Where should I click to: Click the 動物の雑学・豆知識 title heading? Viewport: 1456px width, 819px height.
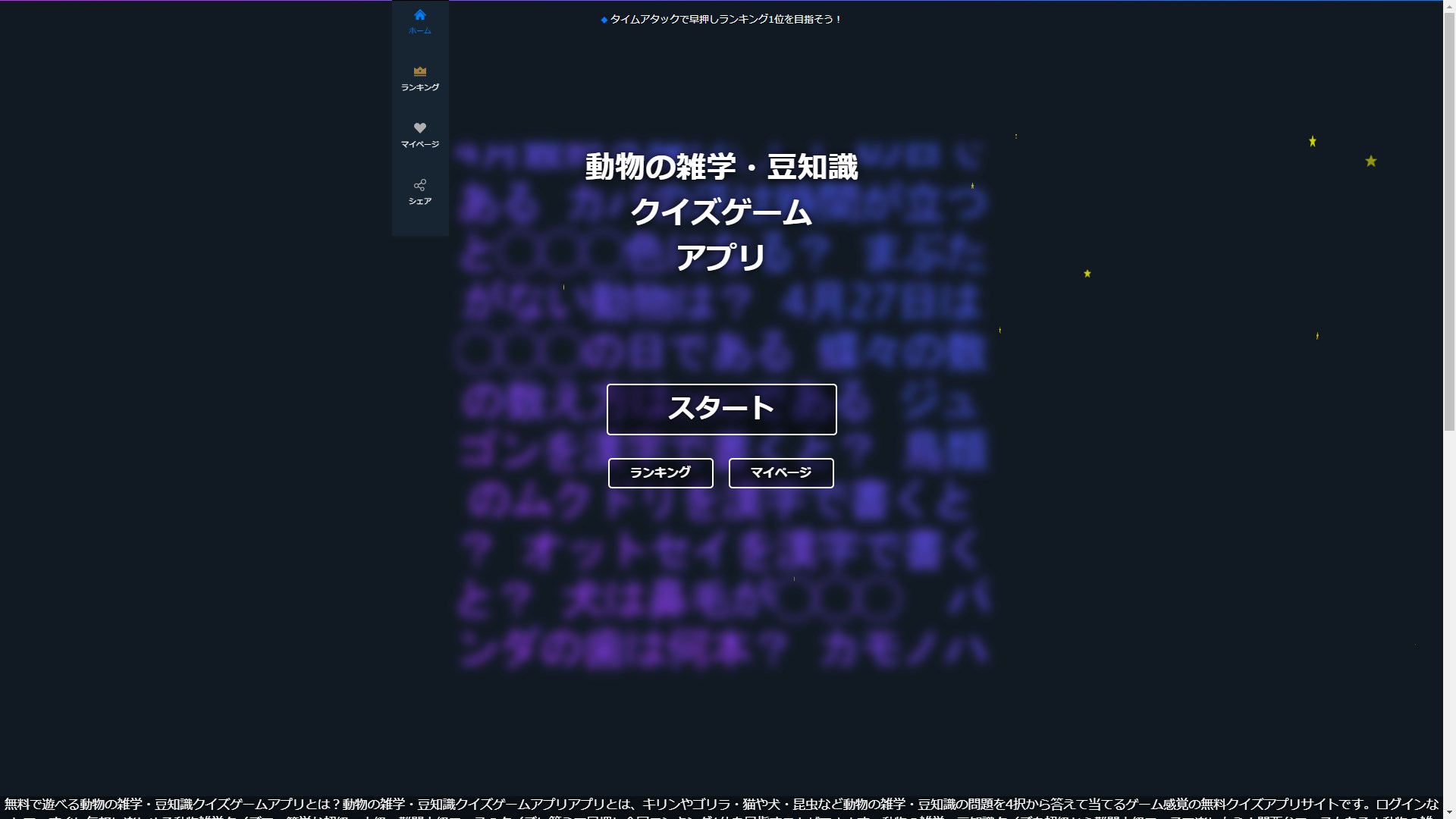[x=720, y=167]
